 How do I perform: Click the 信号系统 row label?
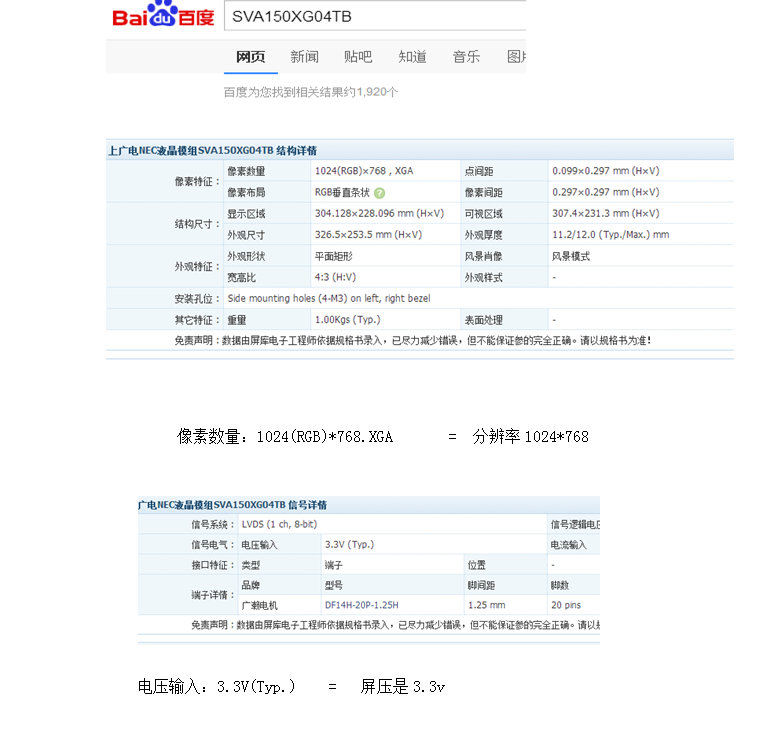(x=213, y=525)
